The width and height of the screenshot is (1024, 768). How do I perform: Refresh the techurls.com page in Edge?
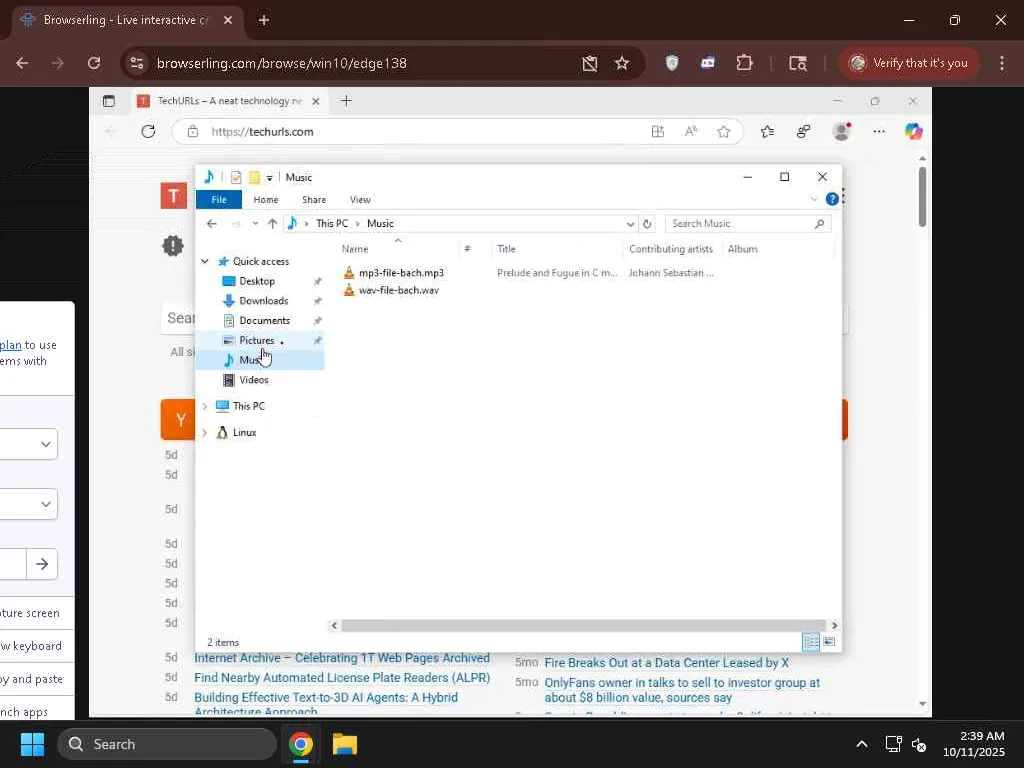(148, 131)
